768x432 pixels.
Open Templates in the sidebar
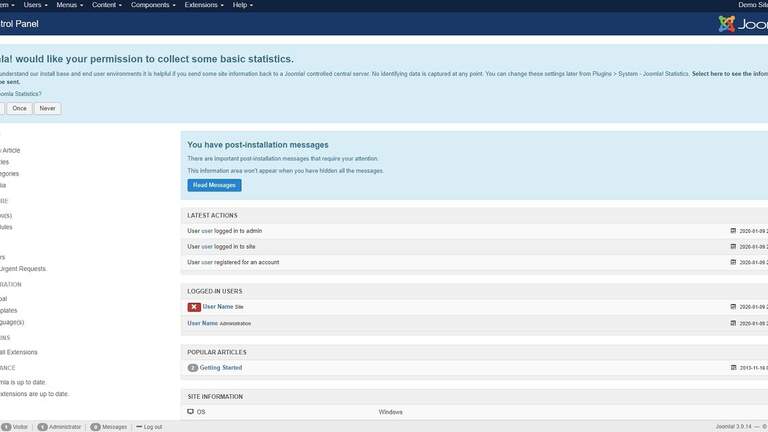tap(8, 311)
